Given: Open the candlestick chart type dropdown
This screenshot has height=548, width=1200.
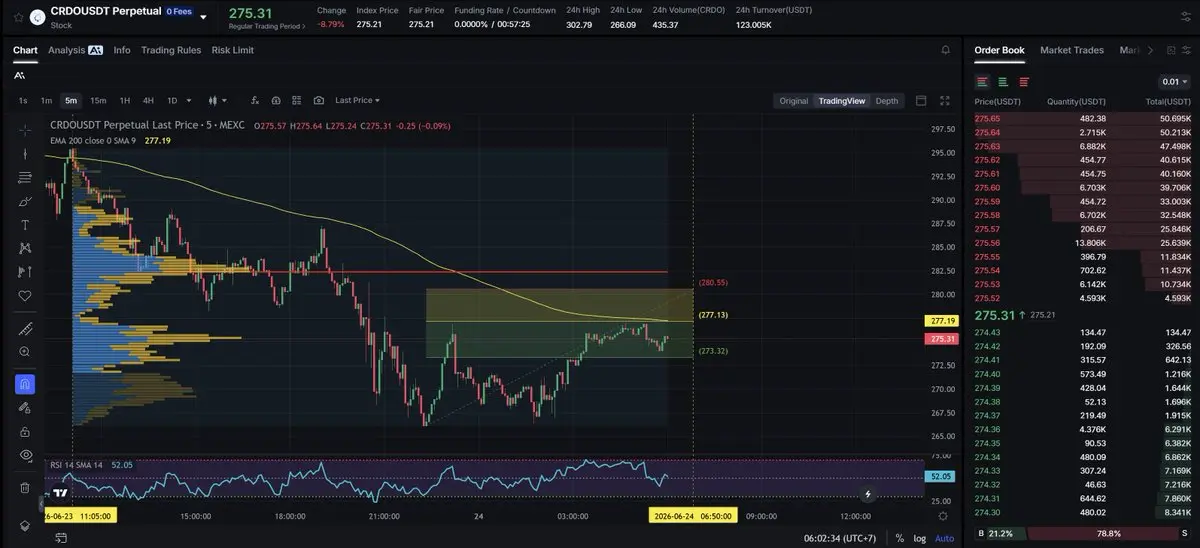Looking at the screenshot, I should pyautogui.click(x=217, y=100).
